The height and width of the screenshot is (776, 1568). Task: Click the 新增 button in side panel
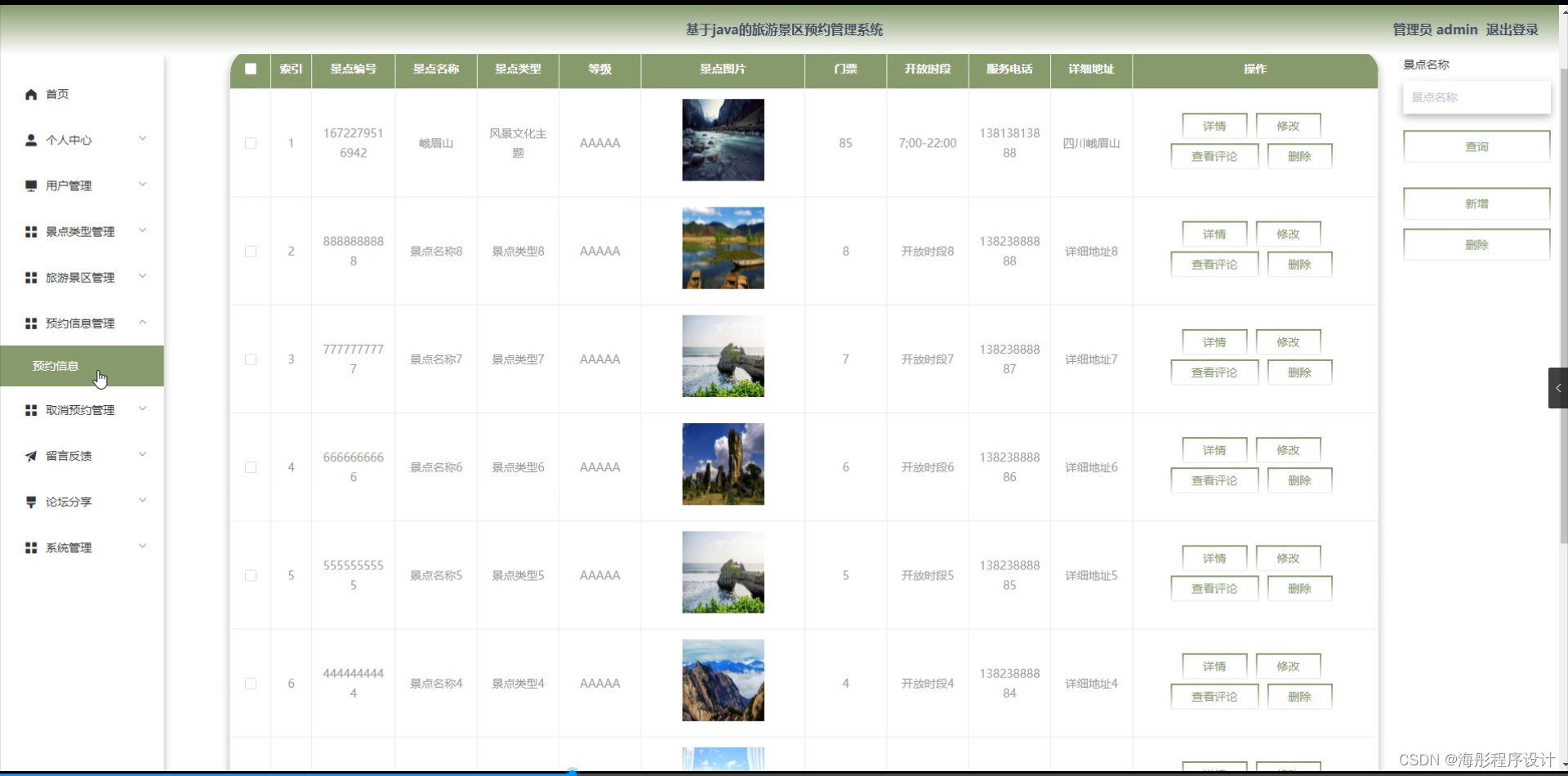point(1477,204)
